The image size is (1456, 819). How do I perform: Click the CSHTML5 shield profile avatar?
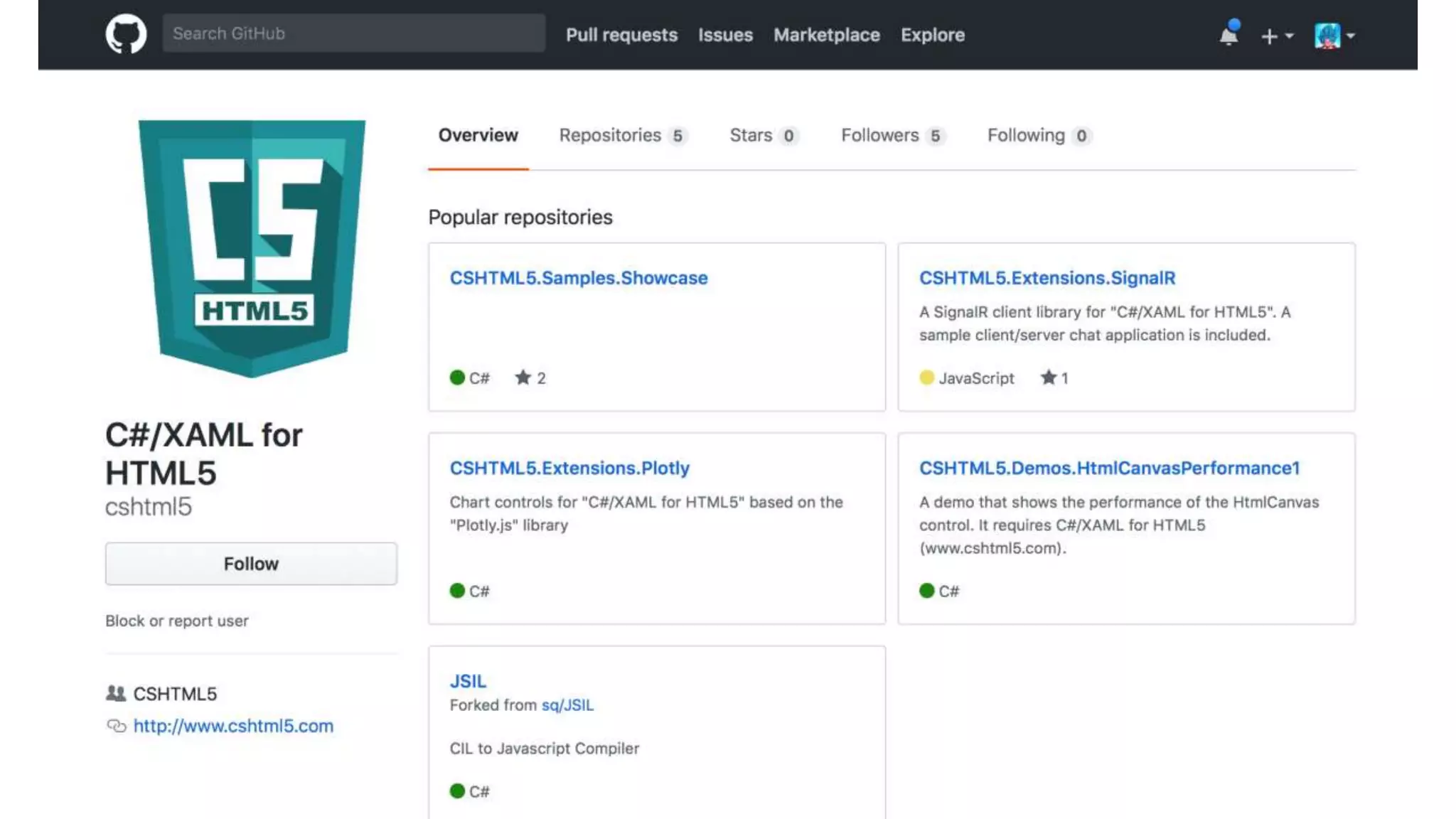click(252, 248)
